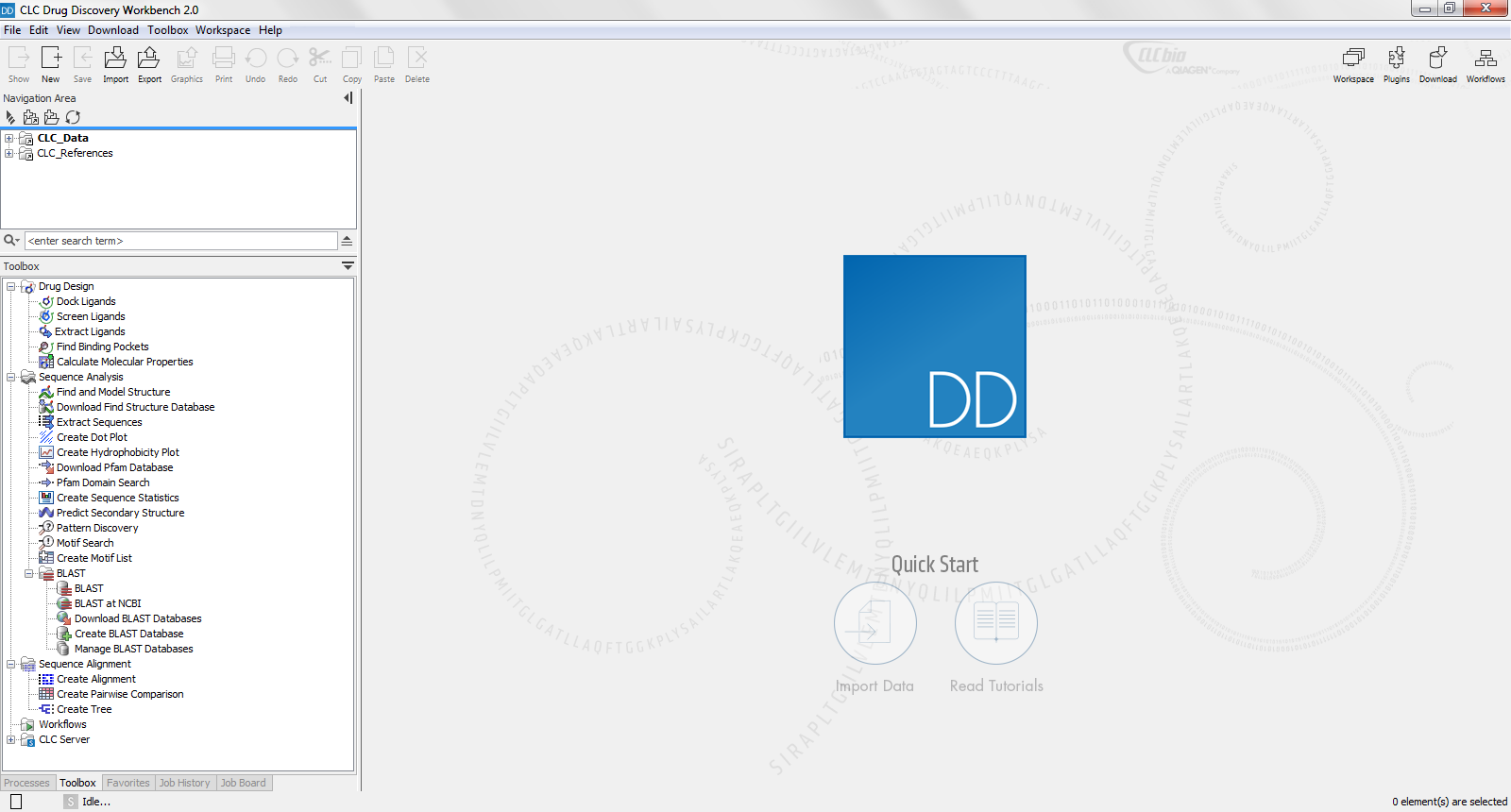1511x812 pixels.
Task: Select Create Alignment tool
Action: [x=95, y=679]
